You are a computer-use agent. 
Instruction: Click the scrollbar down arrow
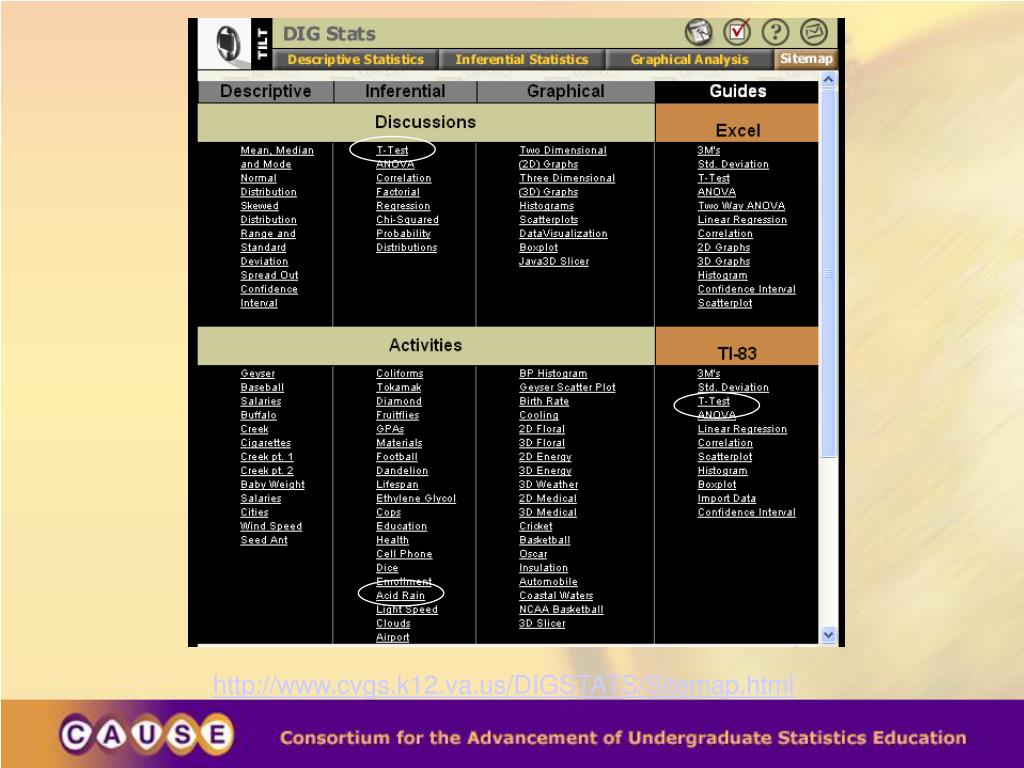(x=828, y=635)
